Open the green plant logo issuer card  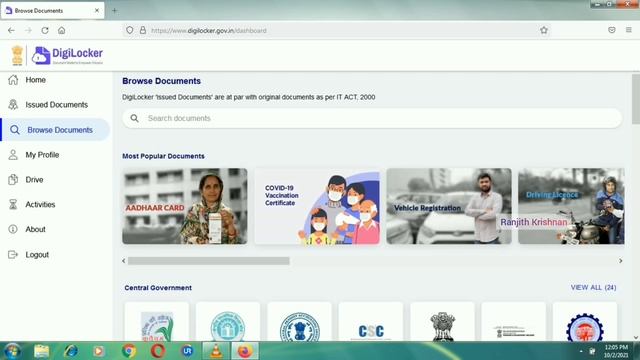[x=157, y=322]
